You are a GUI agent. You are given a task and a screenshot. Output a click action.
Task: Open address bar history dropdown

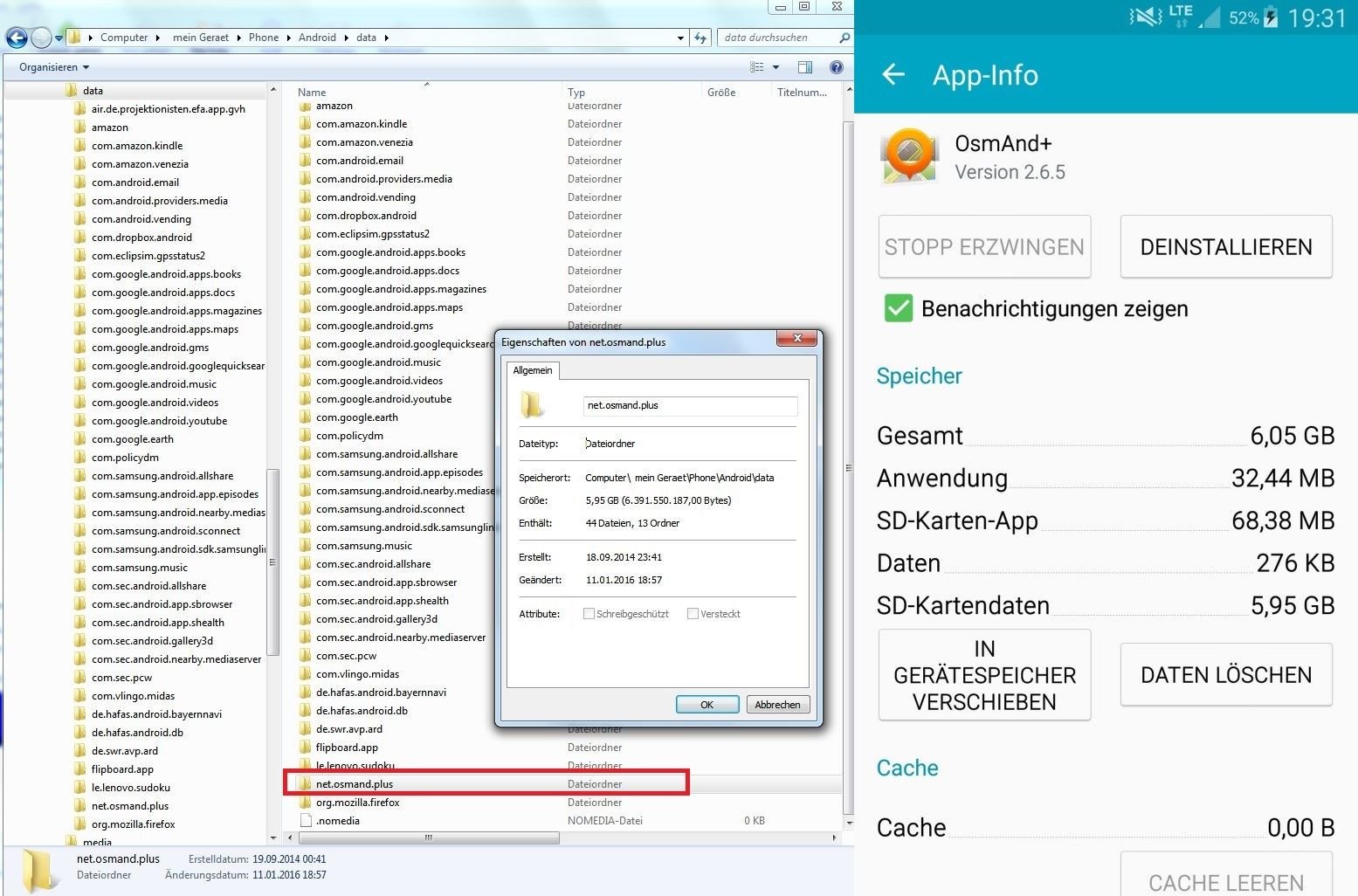pyautogui.click(x=681, y=38)
